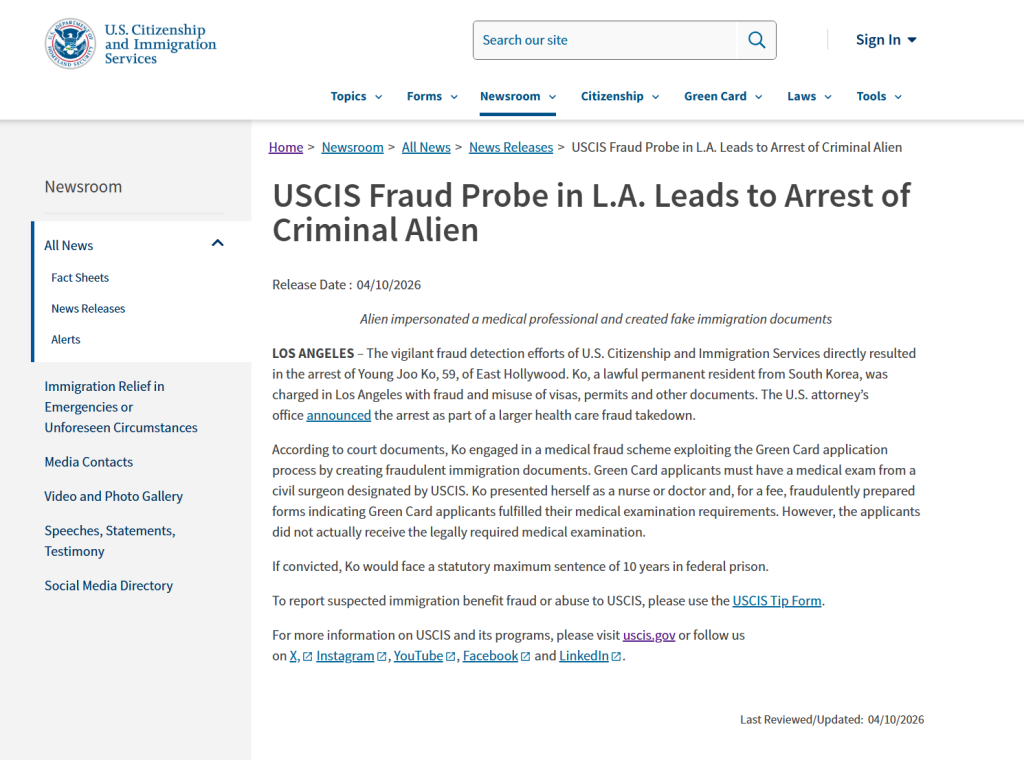Click the external link icon after YouTube
The width and height of the screenshot is (1024, 760).
point(451,657)
